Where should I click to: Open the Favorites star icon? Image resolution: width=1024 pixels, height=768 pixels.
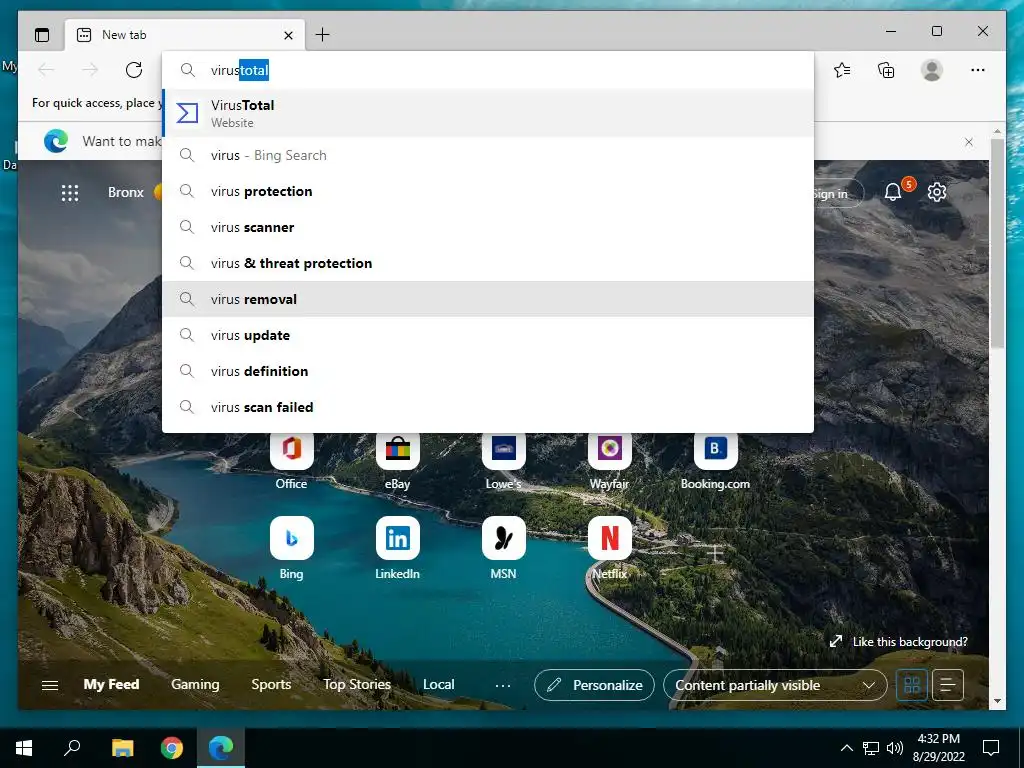842,70
